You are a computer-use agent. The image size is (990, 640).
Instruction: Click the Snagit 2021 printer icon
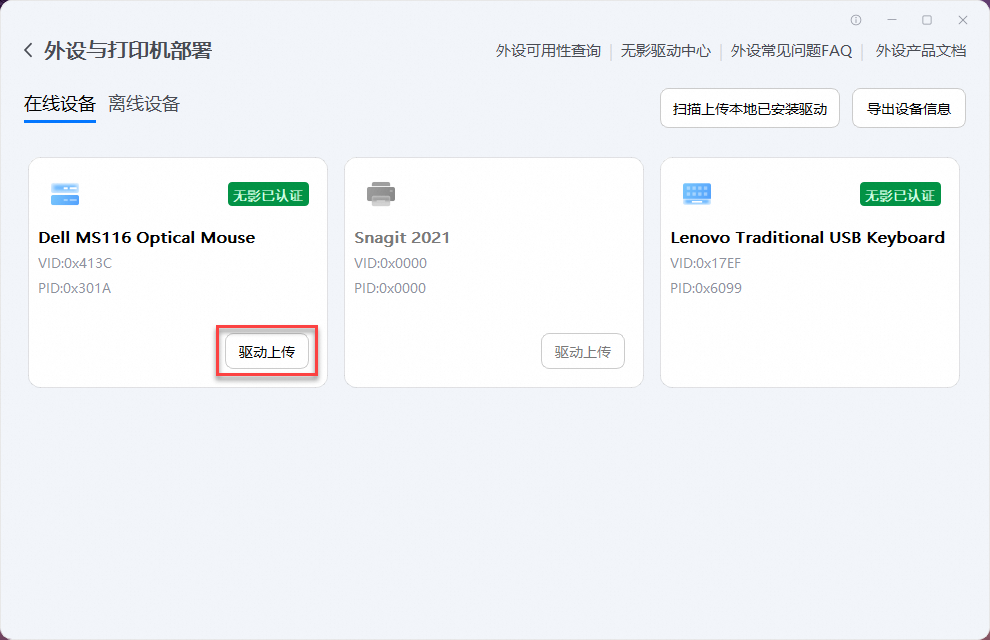point(381,194)
